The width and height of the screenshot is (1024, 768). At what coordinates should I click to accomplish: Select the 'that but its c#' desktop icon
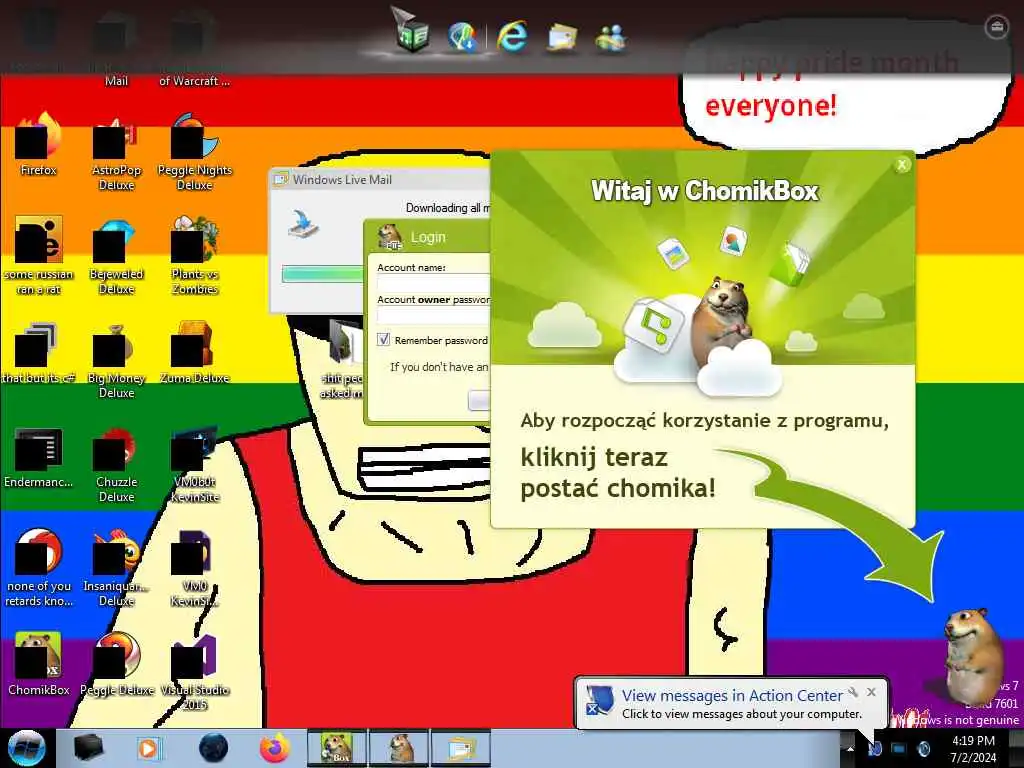39,353
